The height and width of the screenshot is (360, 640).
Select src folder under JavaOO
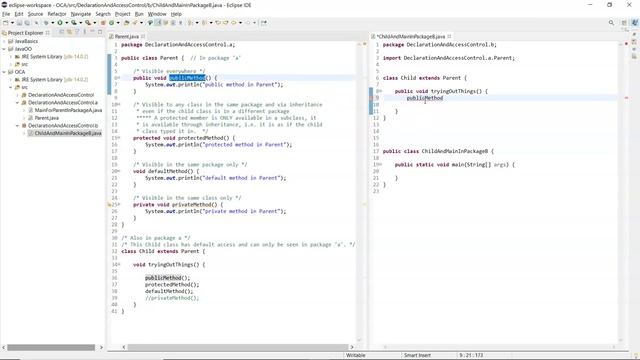(x=24, y=64)
